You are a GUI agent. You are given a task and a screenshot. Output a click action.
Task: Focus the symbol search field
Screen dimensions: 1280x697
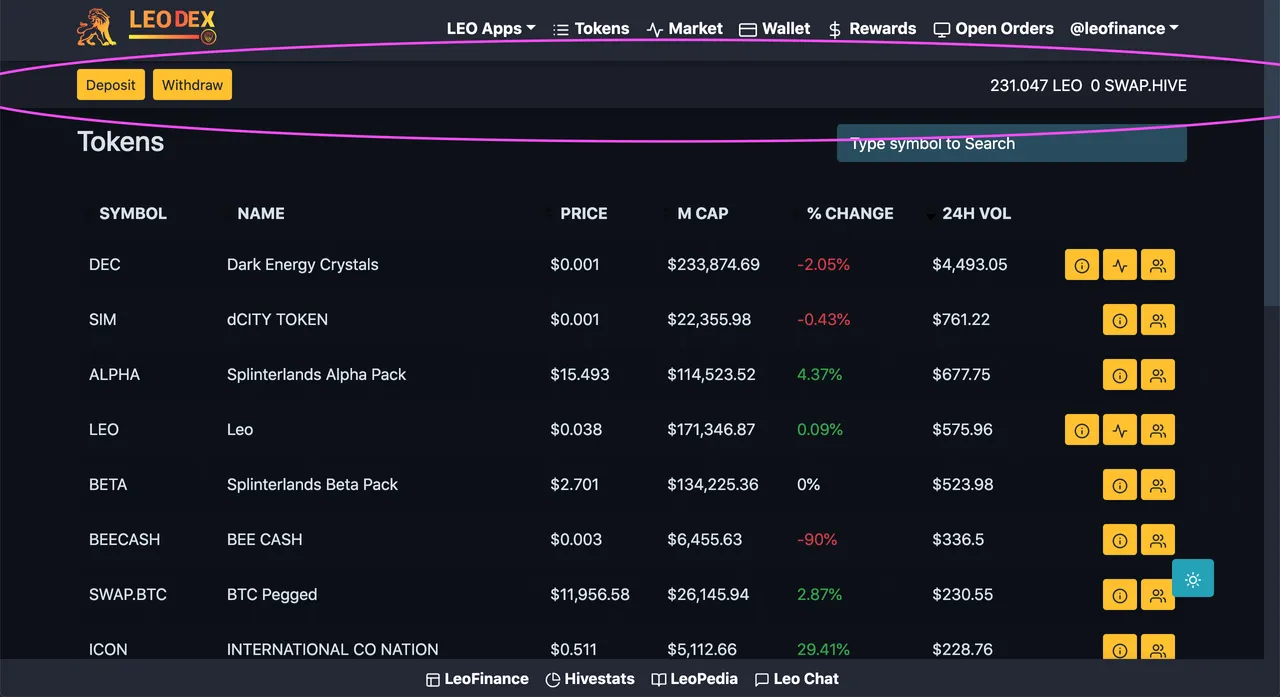pyautogui.click(x=1011, y=143)
